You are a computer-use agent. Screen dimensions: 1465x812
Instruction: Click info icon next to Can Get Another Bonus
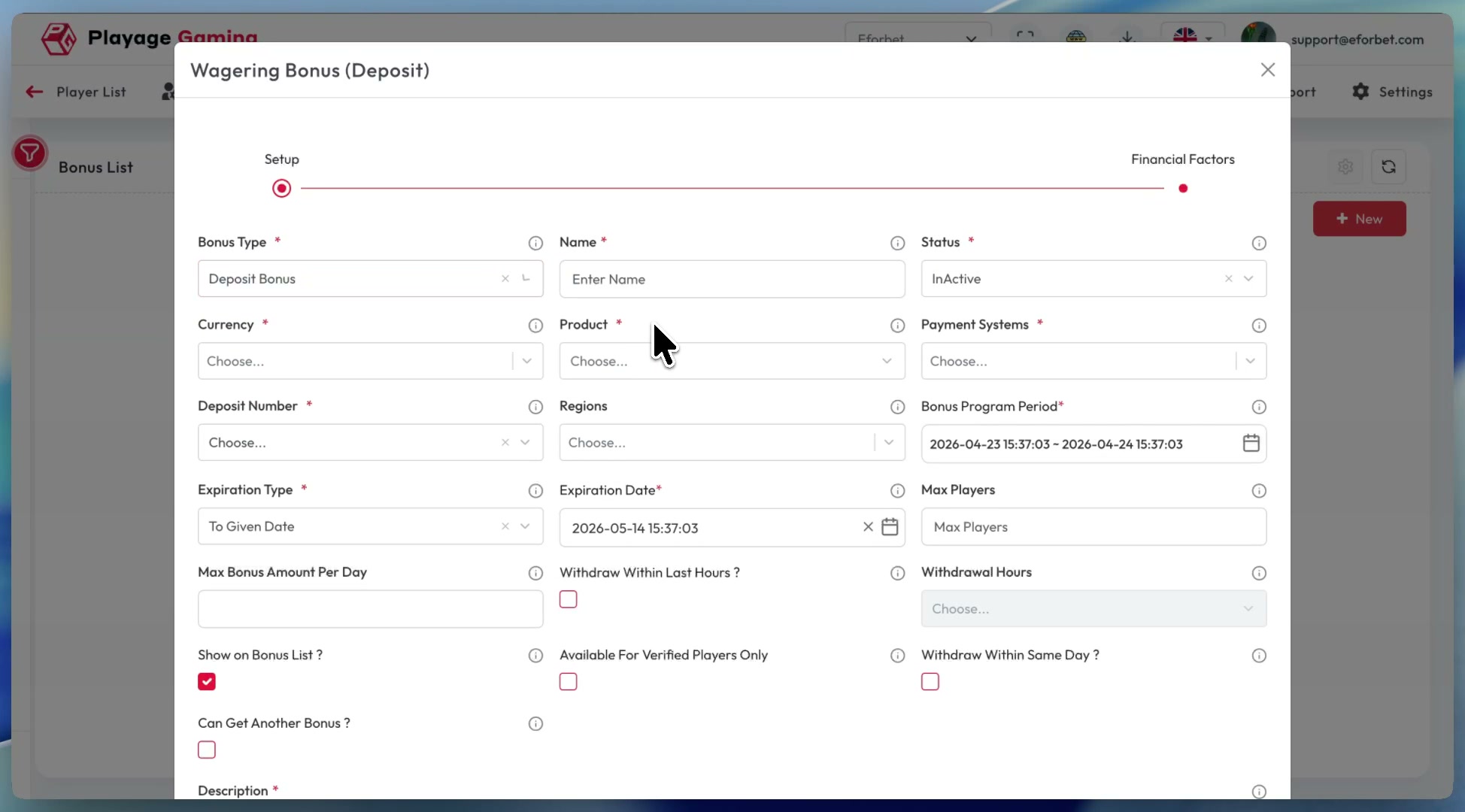click(535, 724)
